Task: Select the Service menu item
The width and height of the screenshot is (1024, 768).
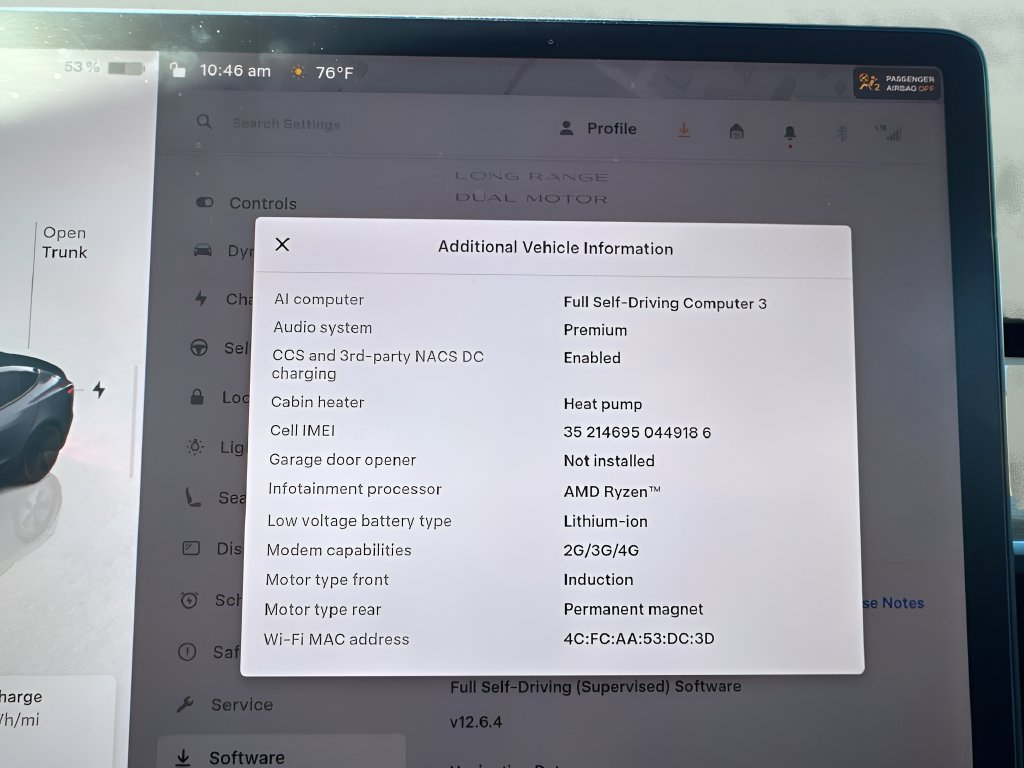Action: coord(225,704)
